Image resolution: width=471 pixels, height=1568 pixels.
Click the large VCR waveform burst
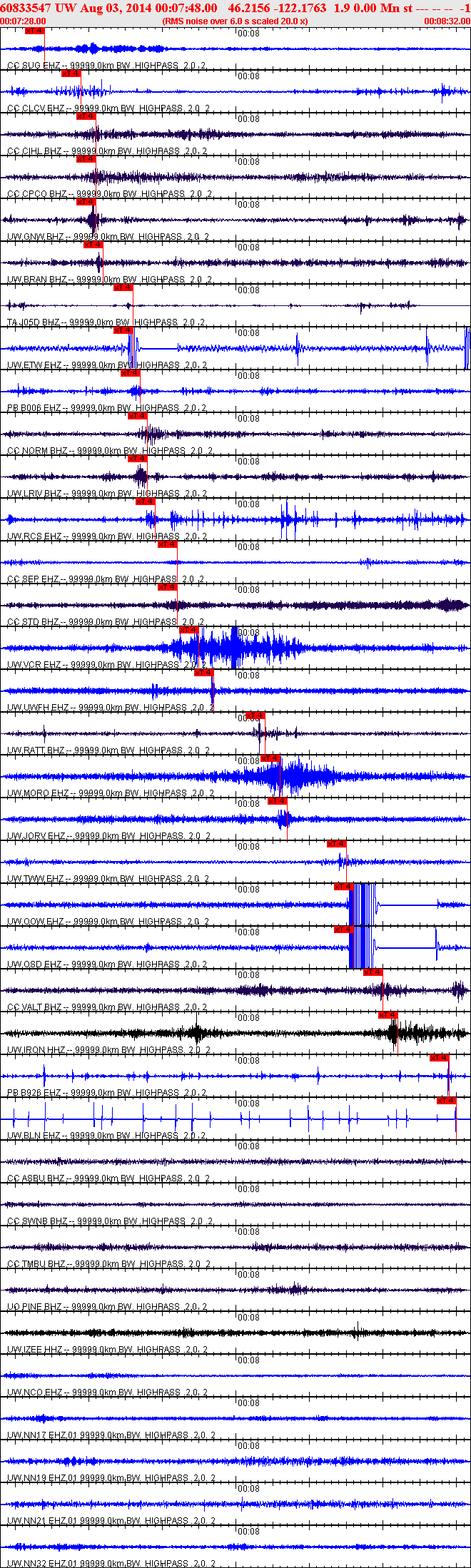pyautogui.click(x=235, y=648)
